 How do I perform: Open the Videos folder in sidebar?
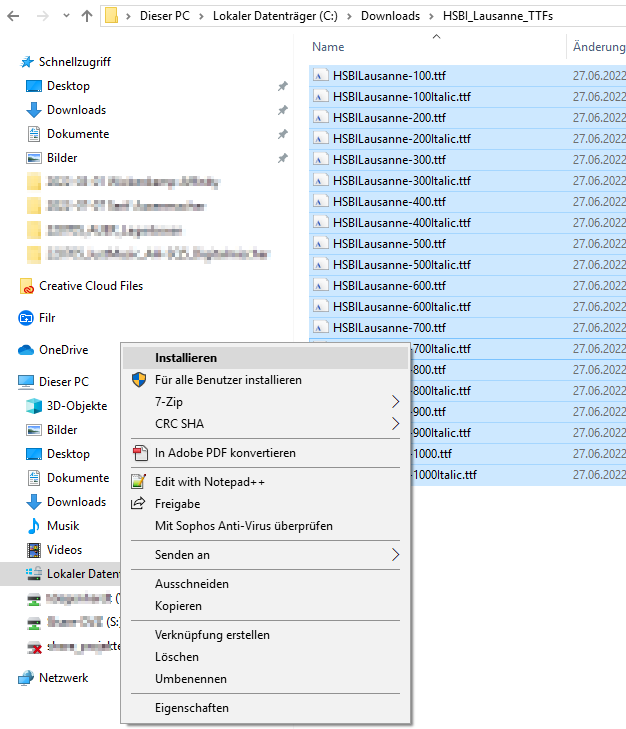64,550
